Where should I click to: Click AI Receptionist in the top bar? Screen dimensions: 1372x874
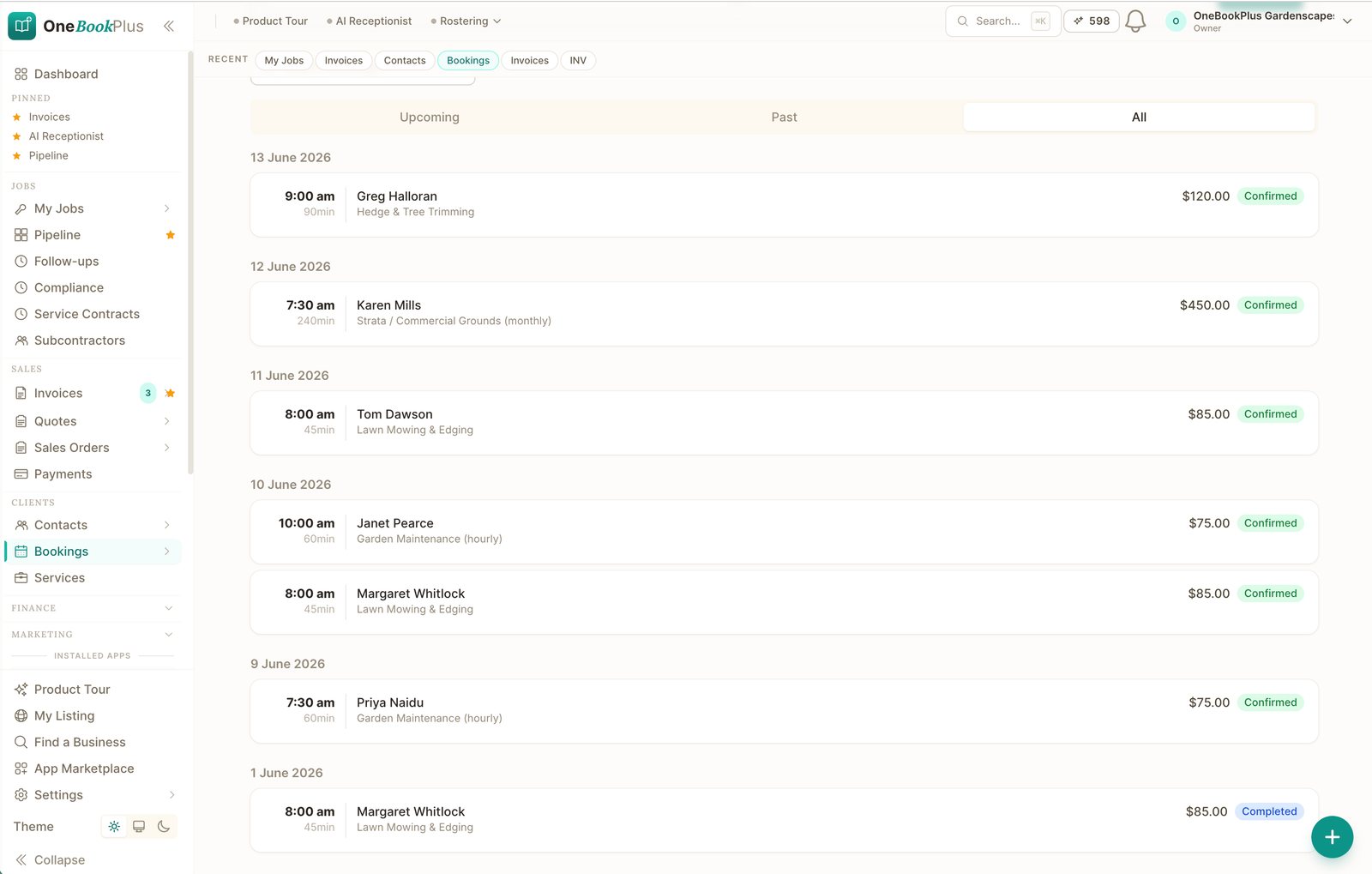pos(370,21)
